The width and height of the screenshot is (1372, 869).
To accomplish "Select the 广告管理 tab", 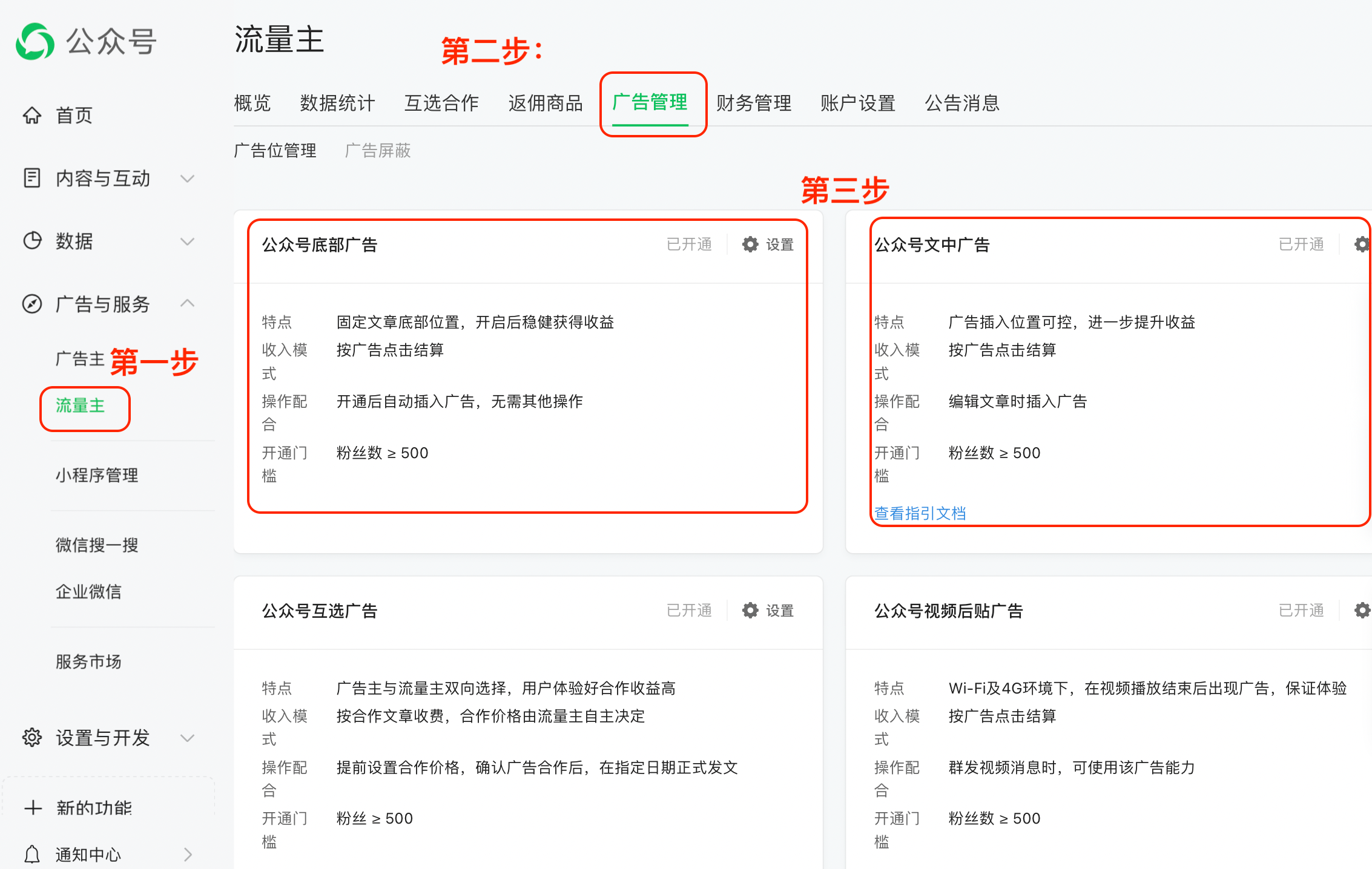I will point(650,102).
